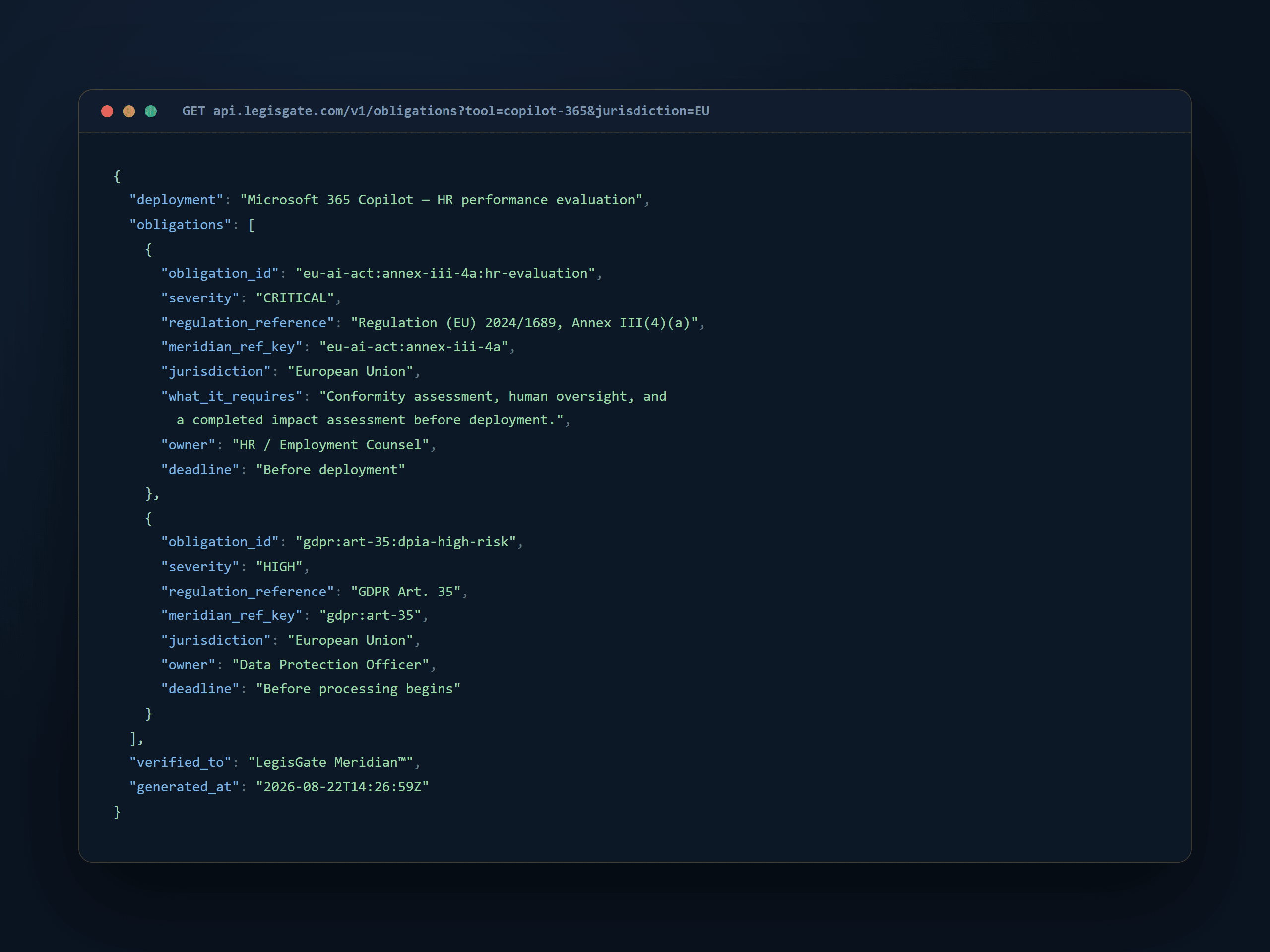The height and width of the screenshot is (952, 1270).
Task: Click the "Before deployment" deadline value
Action: pyautogui.click(x=330, y=470)
